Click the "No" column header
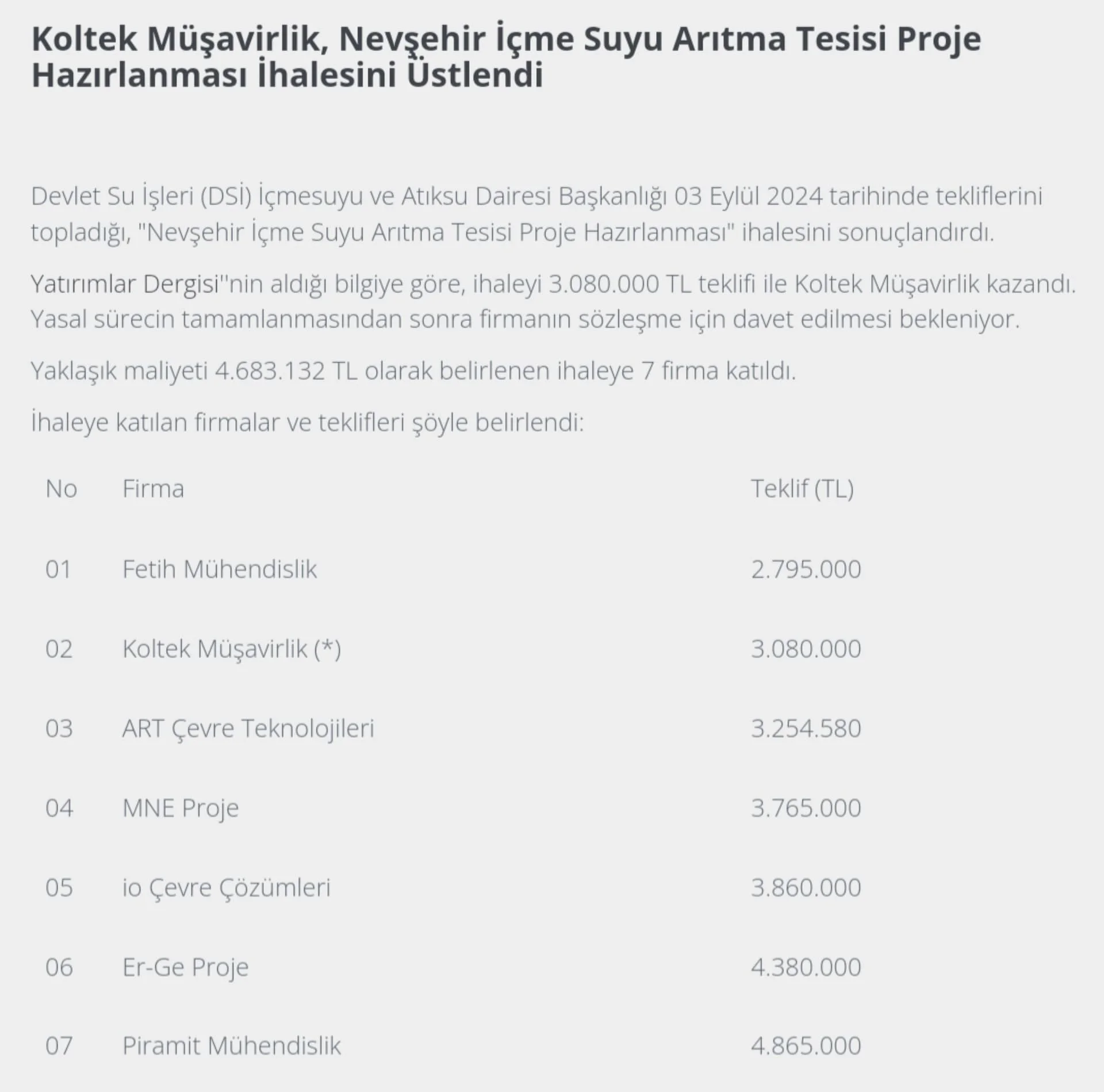The image size is (1104, 1092). click(61, 489)
